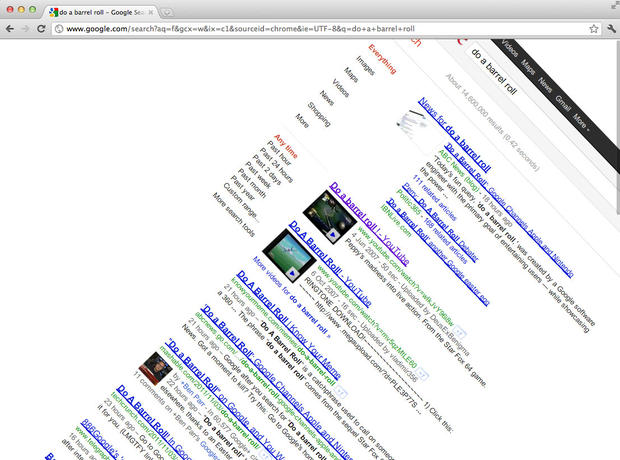Open 'Do a Barrel Roll: another Google easter egg' link
This screenshot has width=620, height=460.
point(437,252)
